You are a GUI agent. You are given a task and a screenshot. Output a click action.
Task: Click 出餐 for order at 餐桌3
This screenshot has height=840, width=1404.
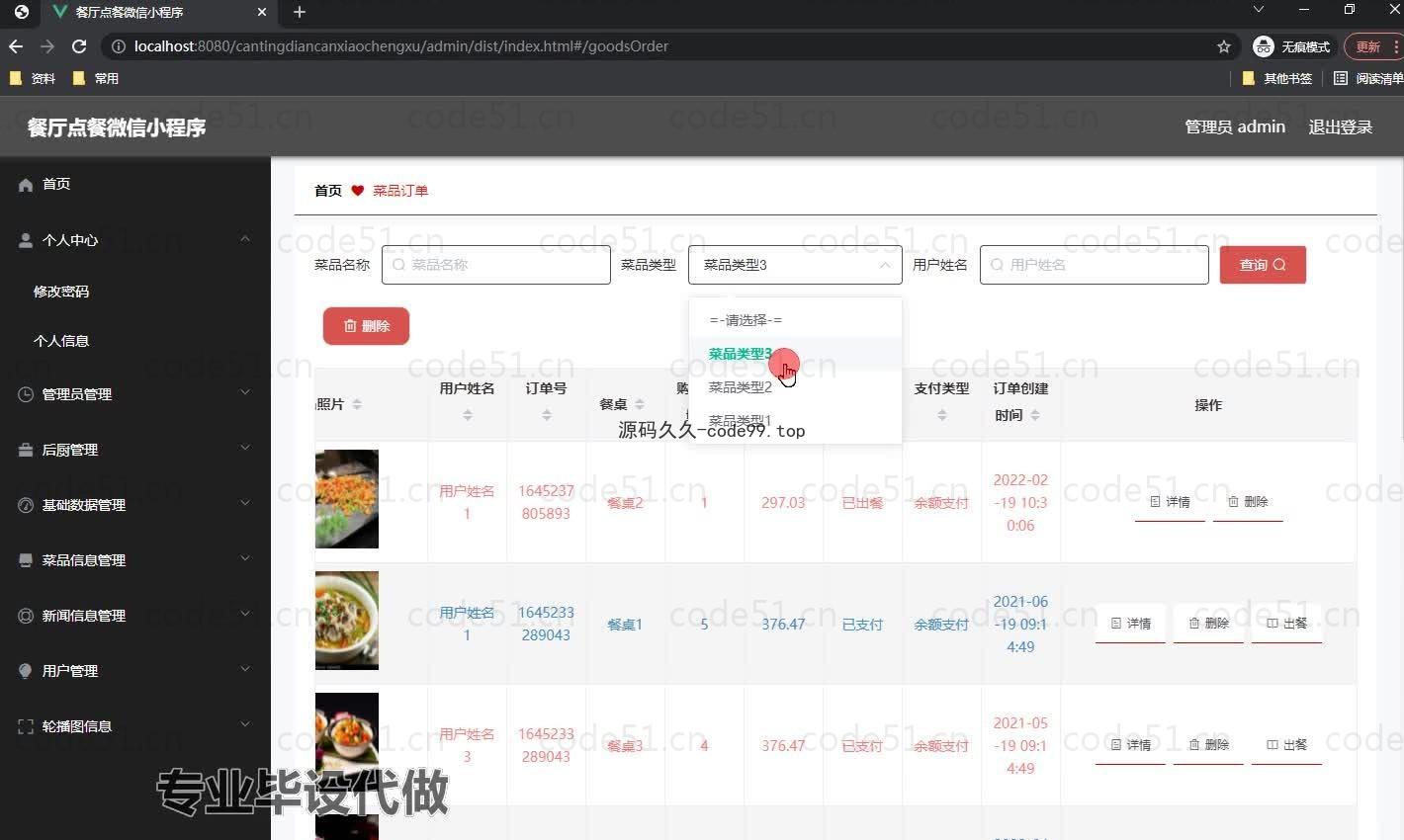[x=1286, y=745]
